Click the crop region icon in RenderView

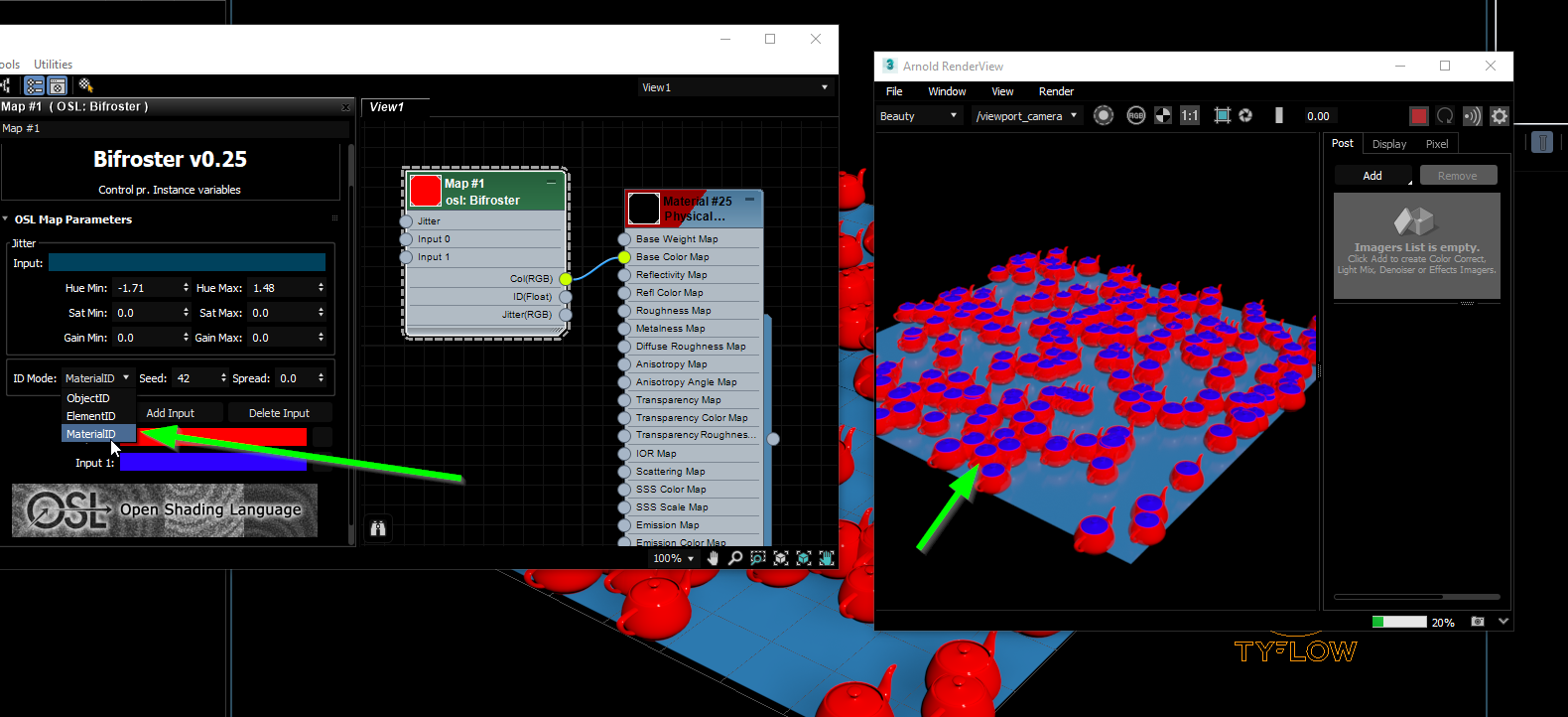[x=1223, y=116]
